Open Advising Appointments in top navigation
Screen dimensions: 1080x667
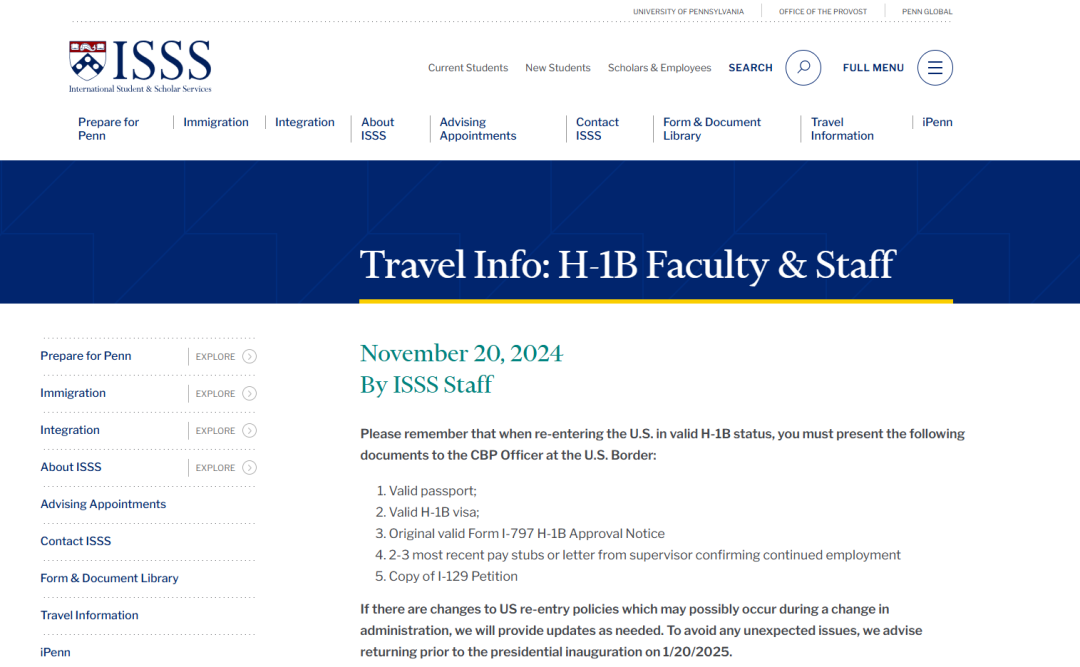pyautogui.click(x=478, y=129)
